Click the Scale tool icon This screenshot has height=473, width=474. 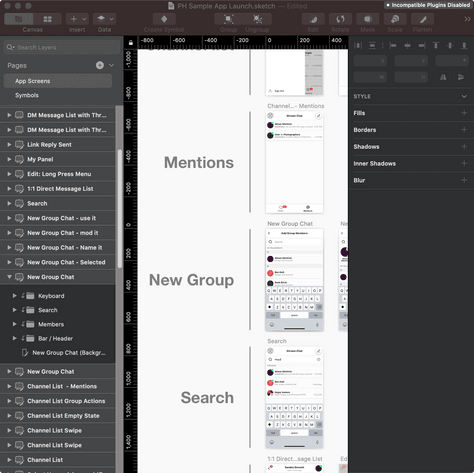[x=395, y=19]
